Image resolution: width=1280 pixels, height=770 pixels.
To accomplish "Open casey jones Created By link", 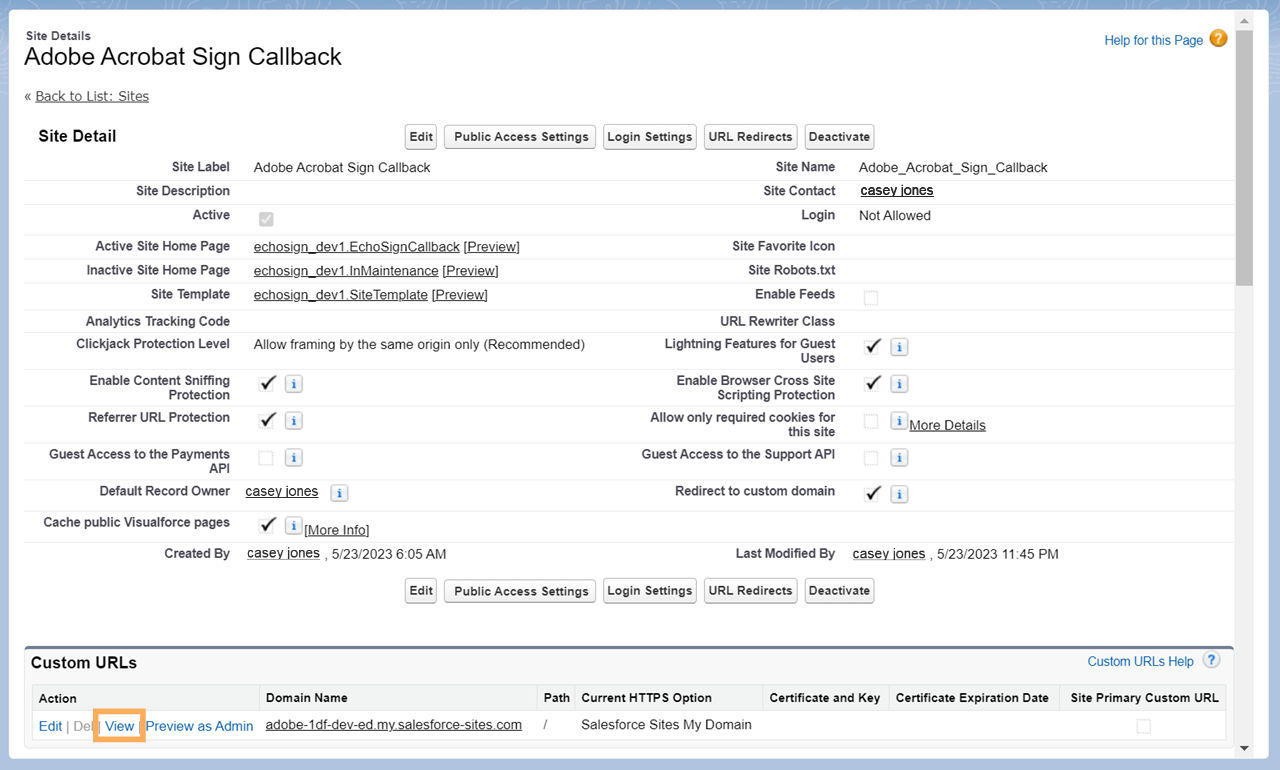I will [x=284, y=553].
